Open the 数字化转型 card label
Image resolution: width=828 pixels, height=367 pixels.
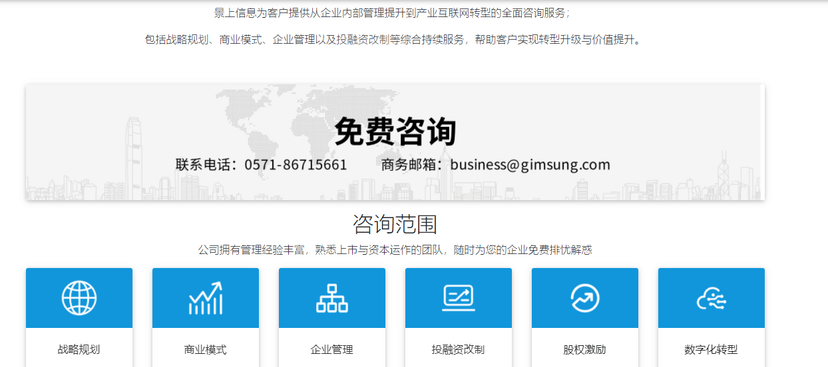coord(711,350)
